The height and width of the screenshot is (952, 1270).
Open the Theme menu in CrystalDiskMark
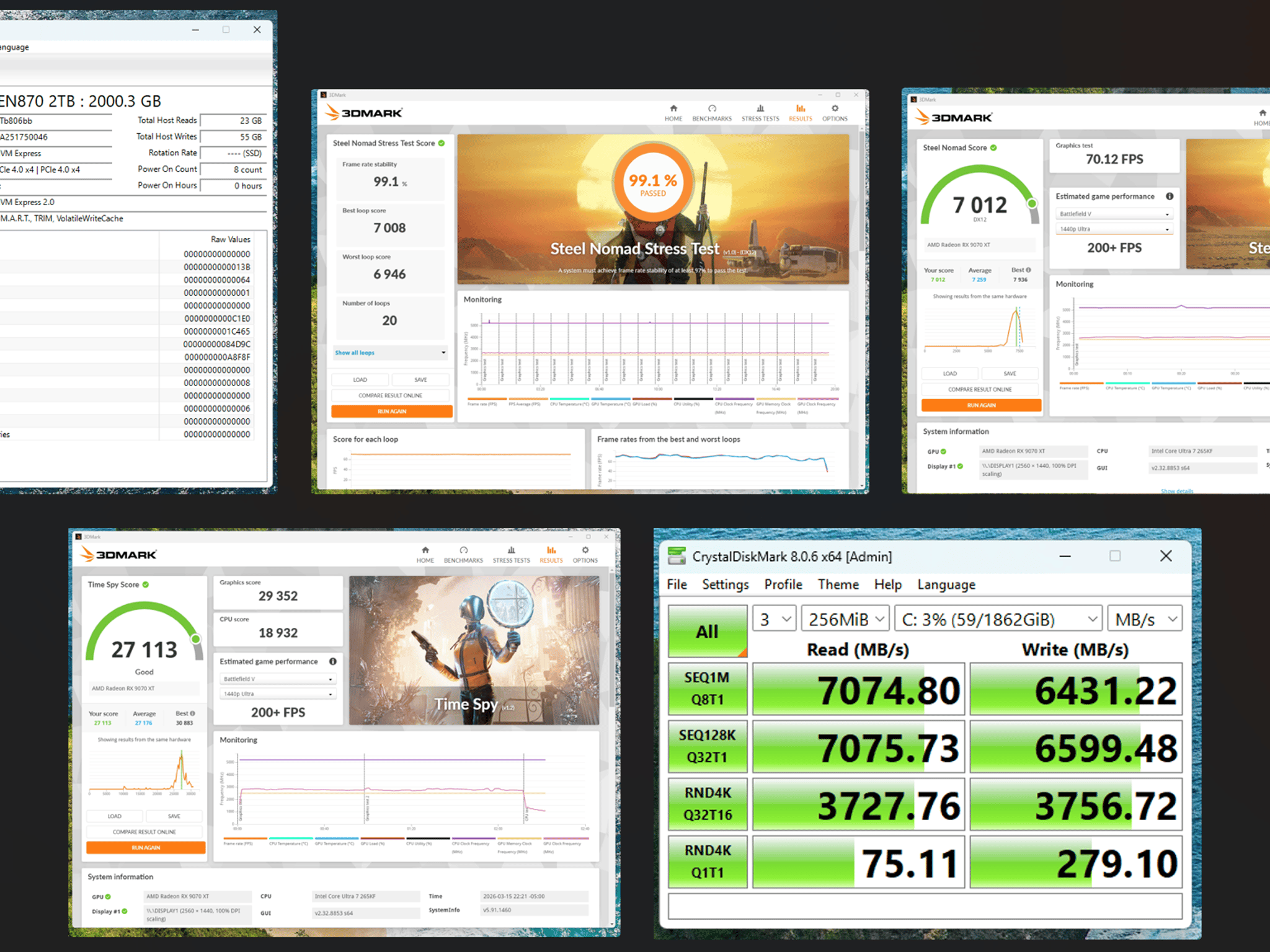(838, 584)
